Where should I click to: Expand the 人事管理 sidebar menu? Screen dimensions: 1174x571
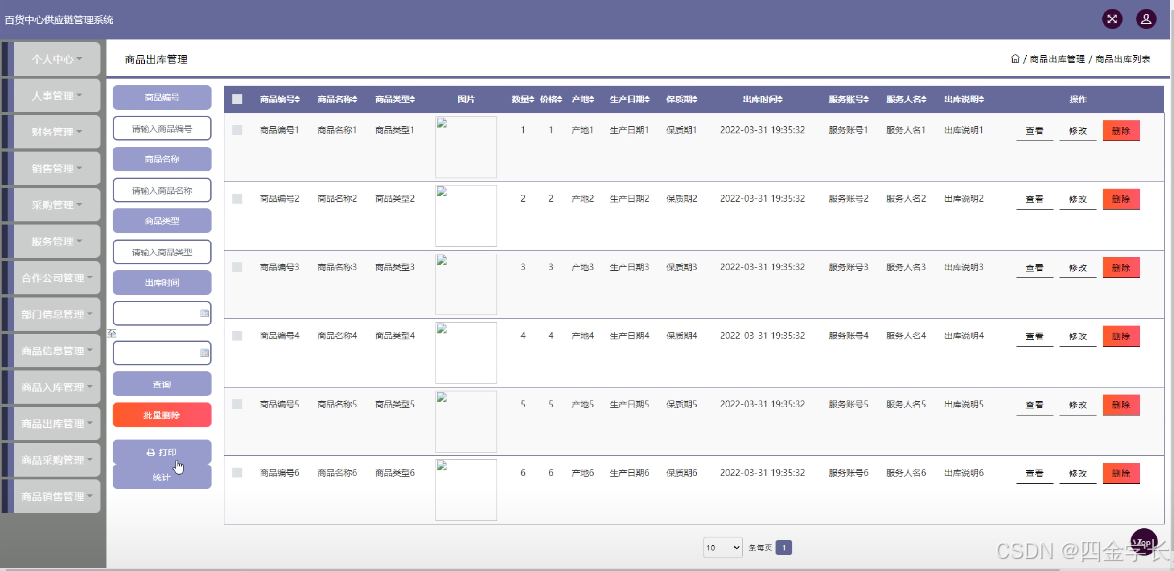[x=57, y=95]
